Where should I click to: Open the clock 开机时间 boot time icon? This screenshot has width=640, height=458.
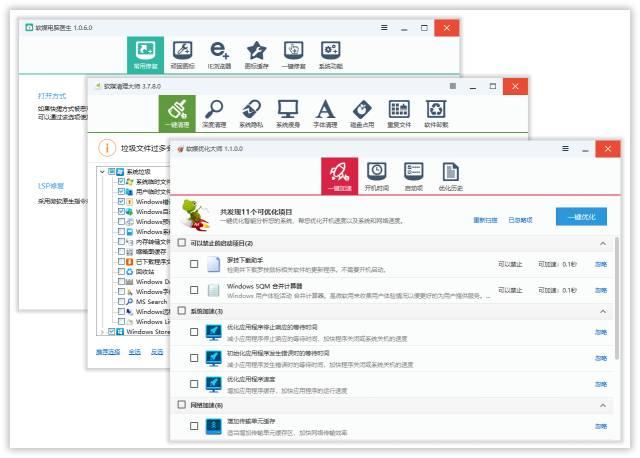pyautogui.click(x=376, y=176)
